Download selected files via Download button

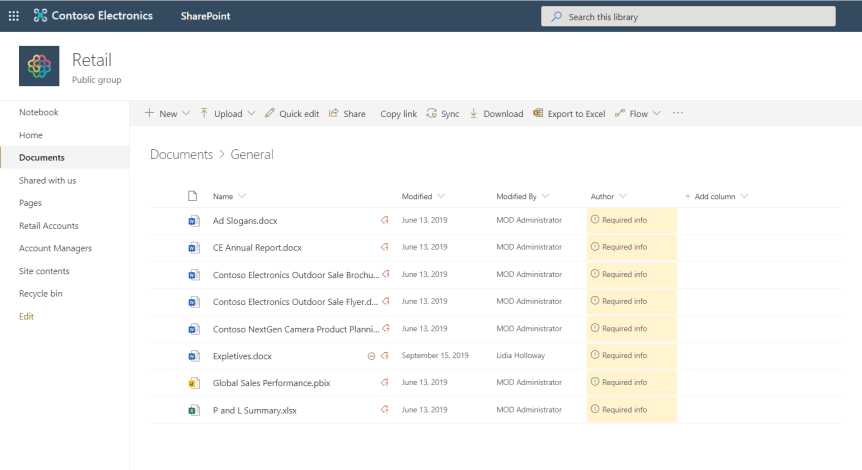coord(496,114)
